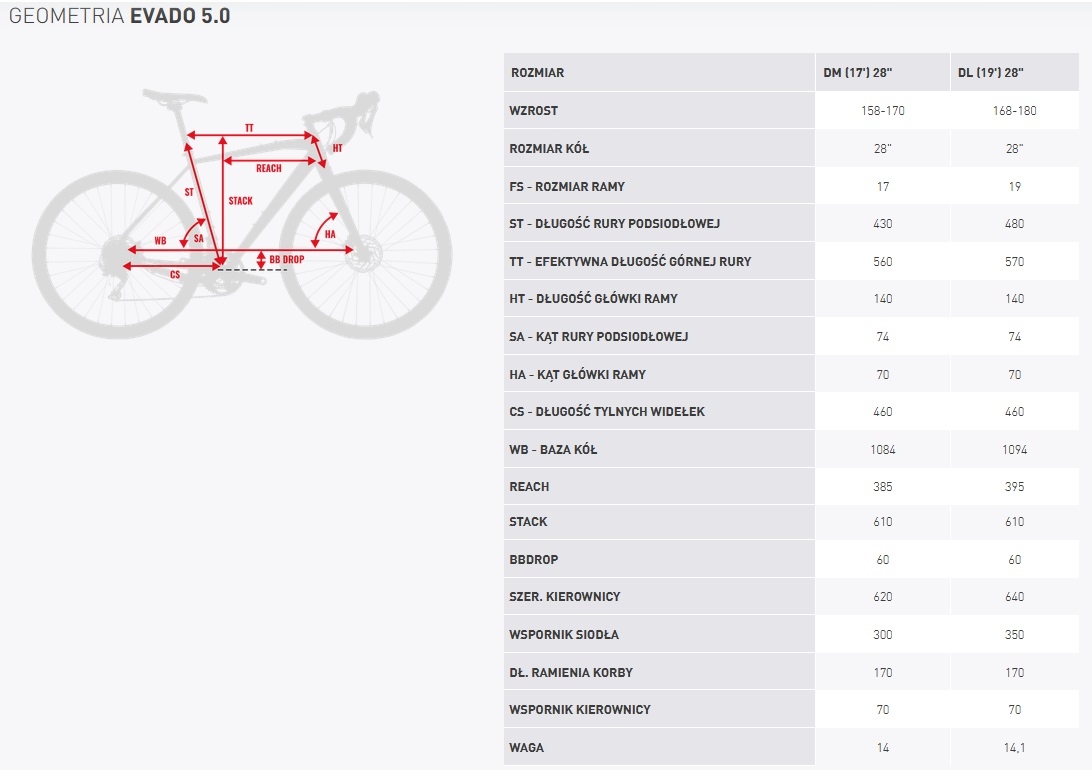The width and height of the screenshot is (1092, 770).
Task: Click the HT label near the handlebars
Action: click(x=337, y=148)
